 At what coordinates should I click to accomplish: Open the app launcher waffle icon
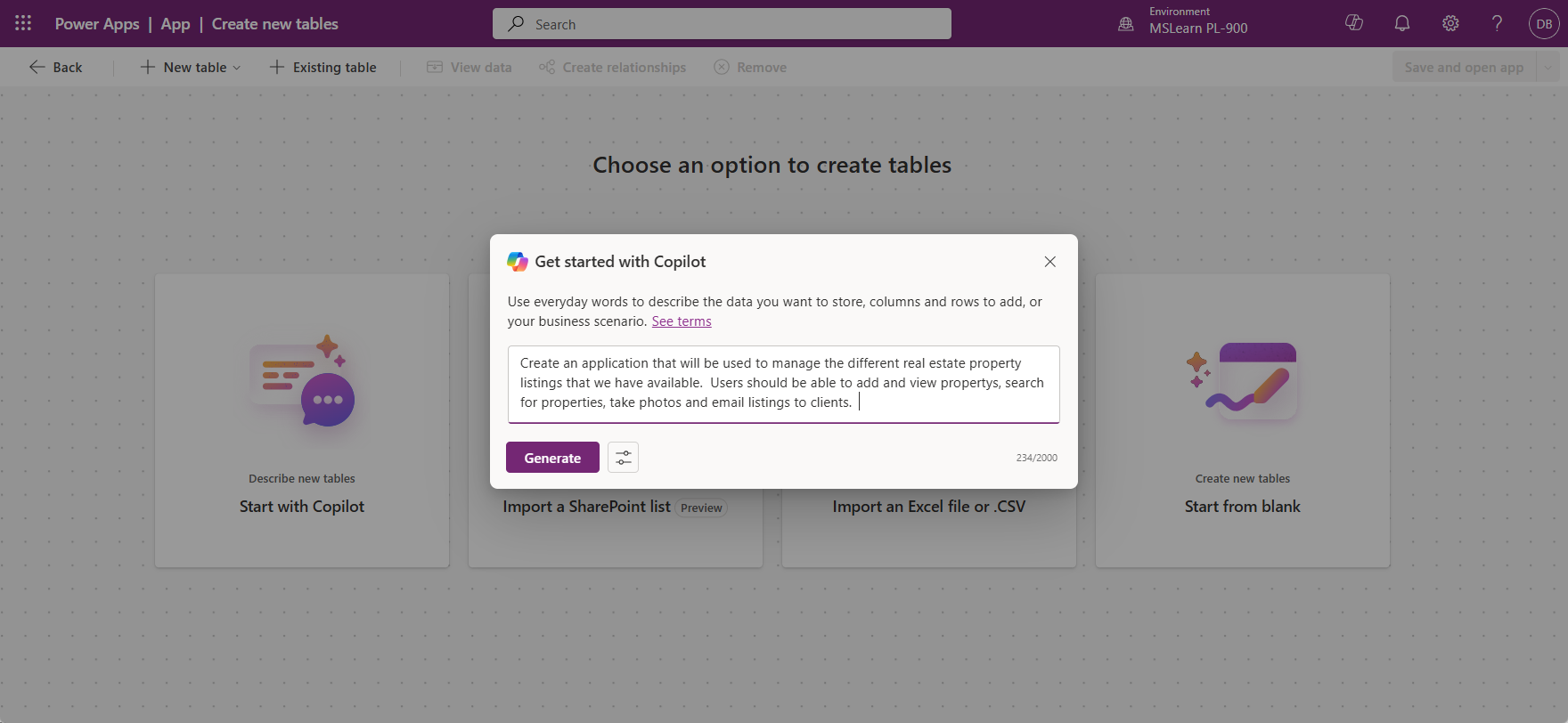[23, 23]
